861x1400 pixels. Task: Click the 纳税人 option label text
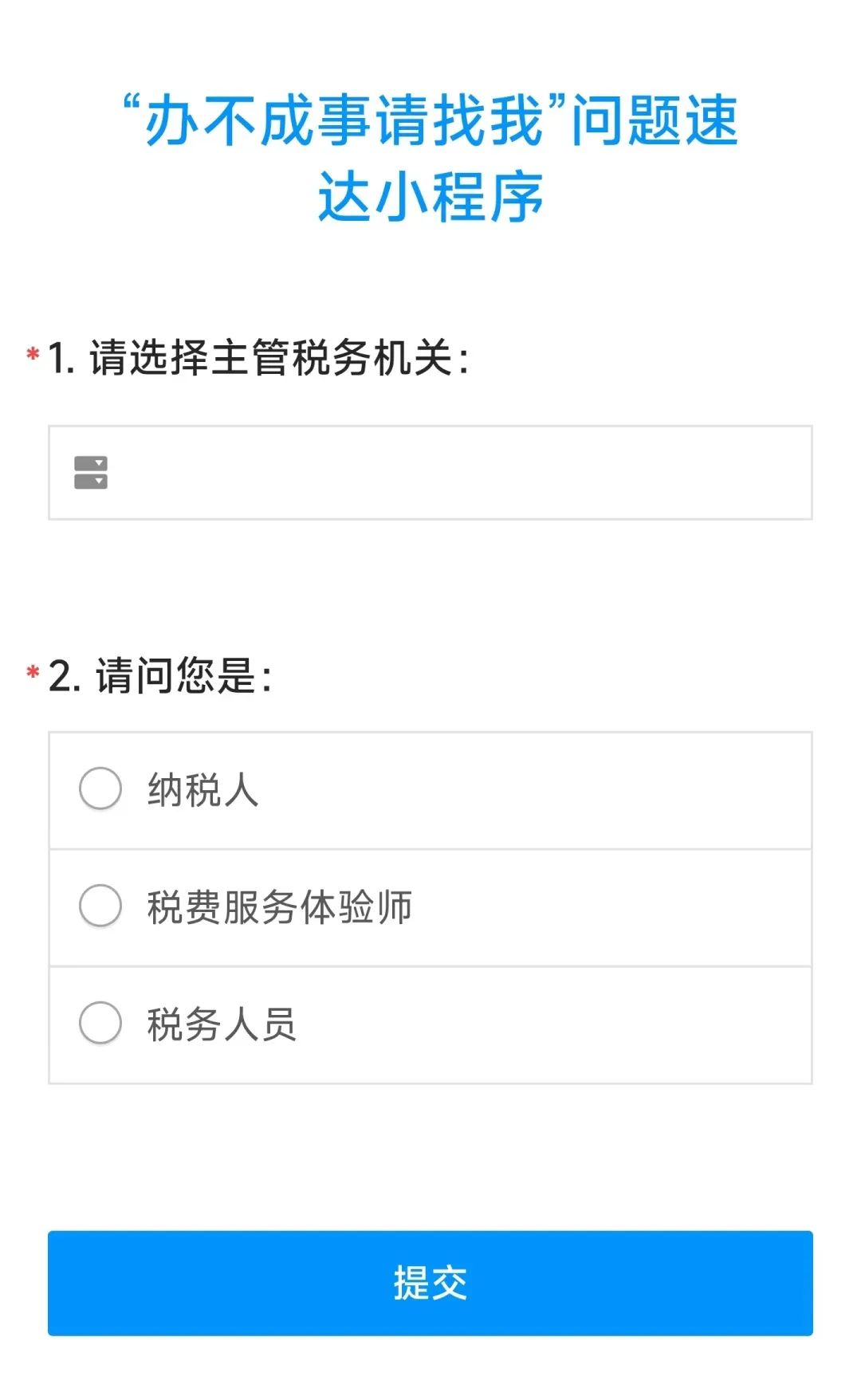tap(203, 790)
